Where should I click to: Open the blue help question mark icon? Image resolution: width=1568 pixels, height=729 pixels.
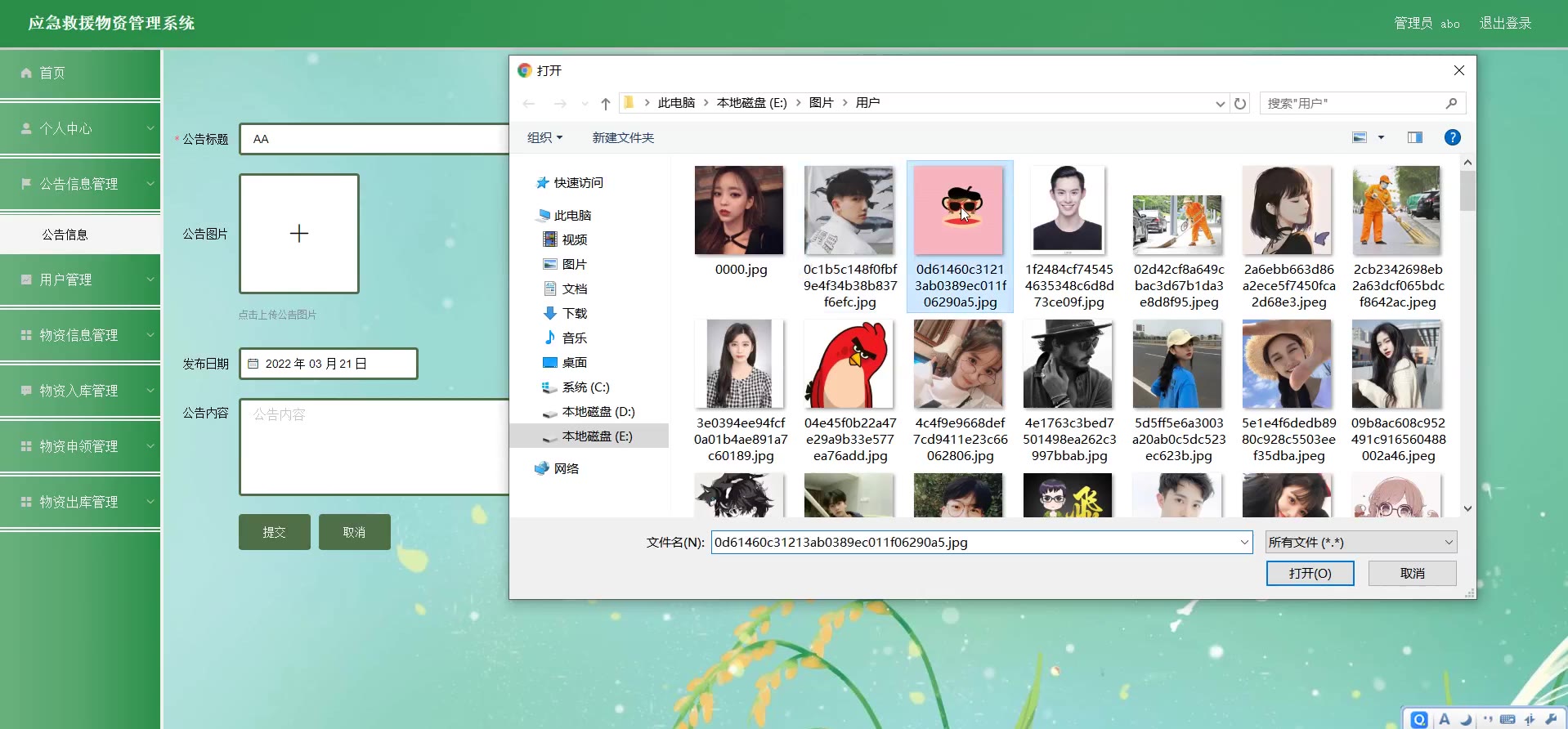coord(1452,138)
